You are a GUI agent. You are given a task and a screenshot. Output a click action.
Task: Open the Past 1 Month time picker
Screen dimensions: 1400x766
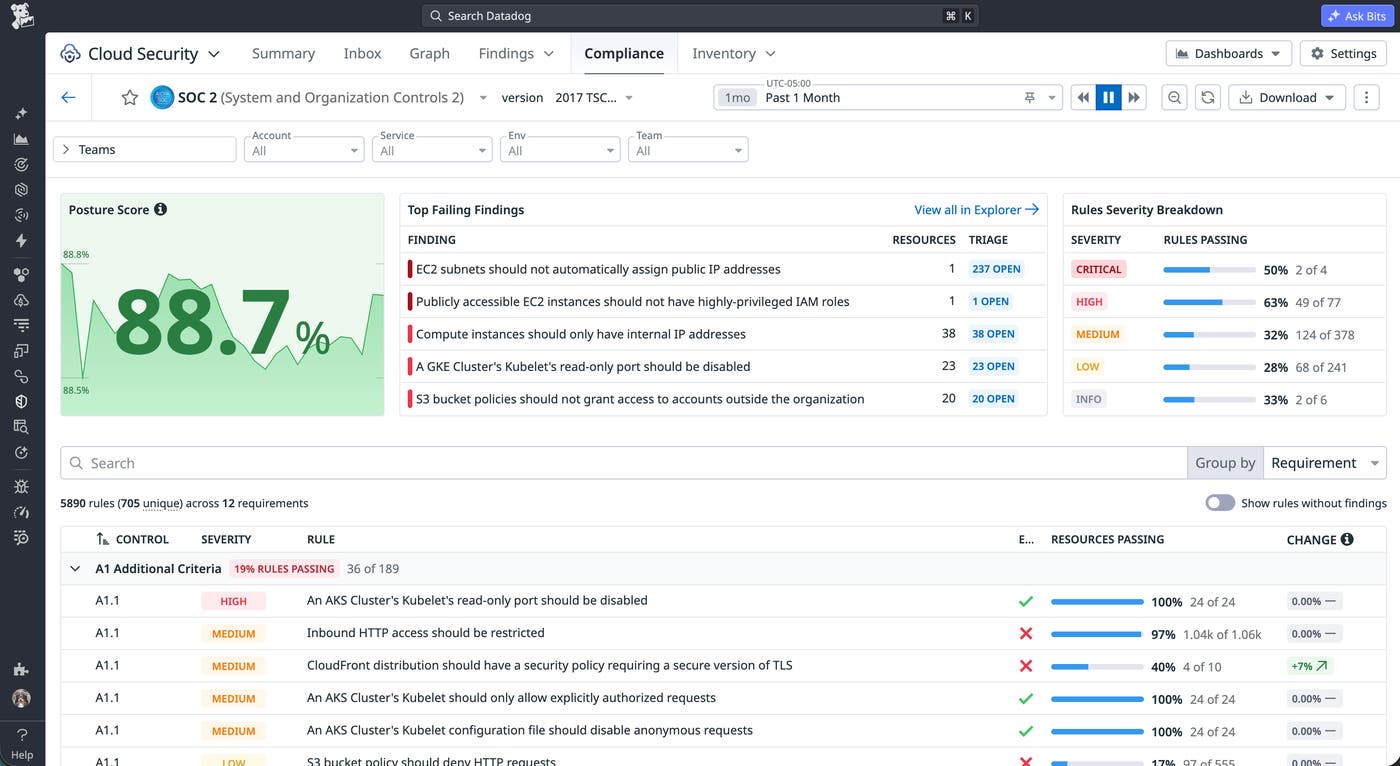[888, 97]
